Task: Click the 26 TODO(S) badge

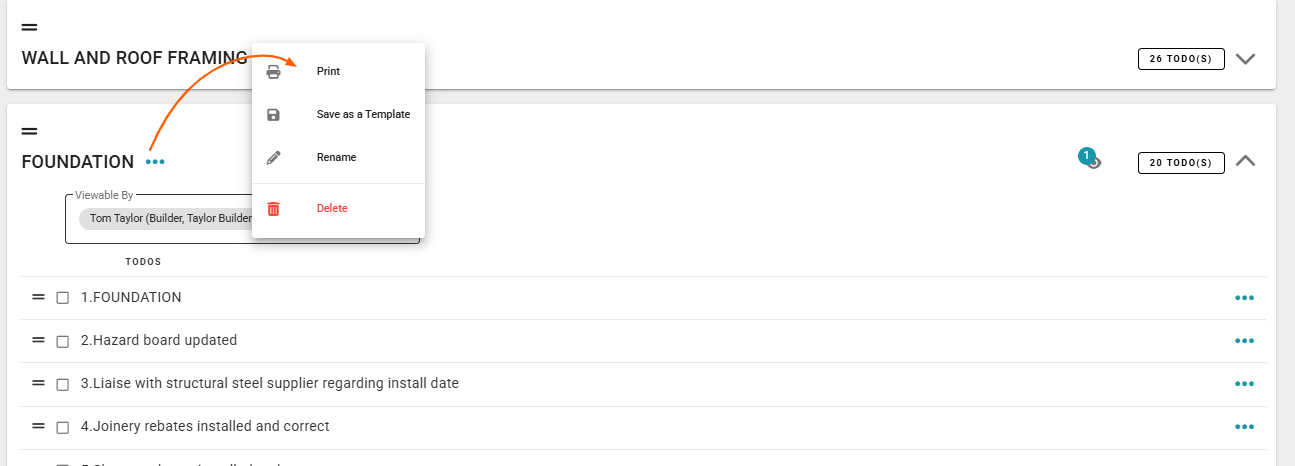Action: pyautogui.click(x=1181, y=59)
